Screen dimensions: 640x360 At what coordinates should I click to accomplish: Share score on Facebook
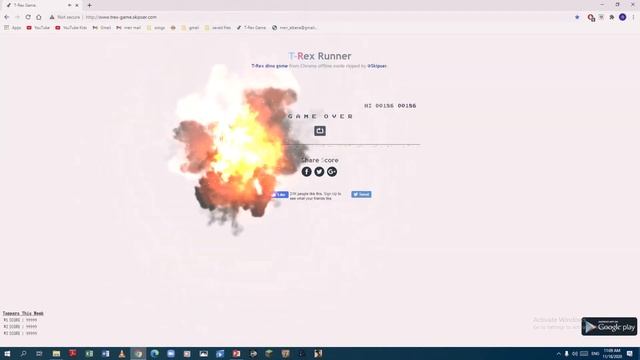pyautogui.click(x=307, y=172)
